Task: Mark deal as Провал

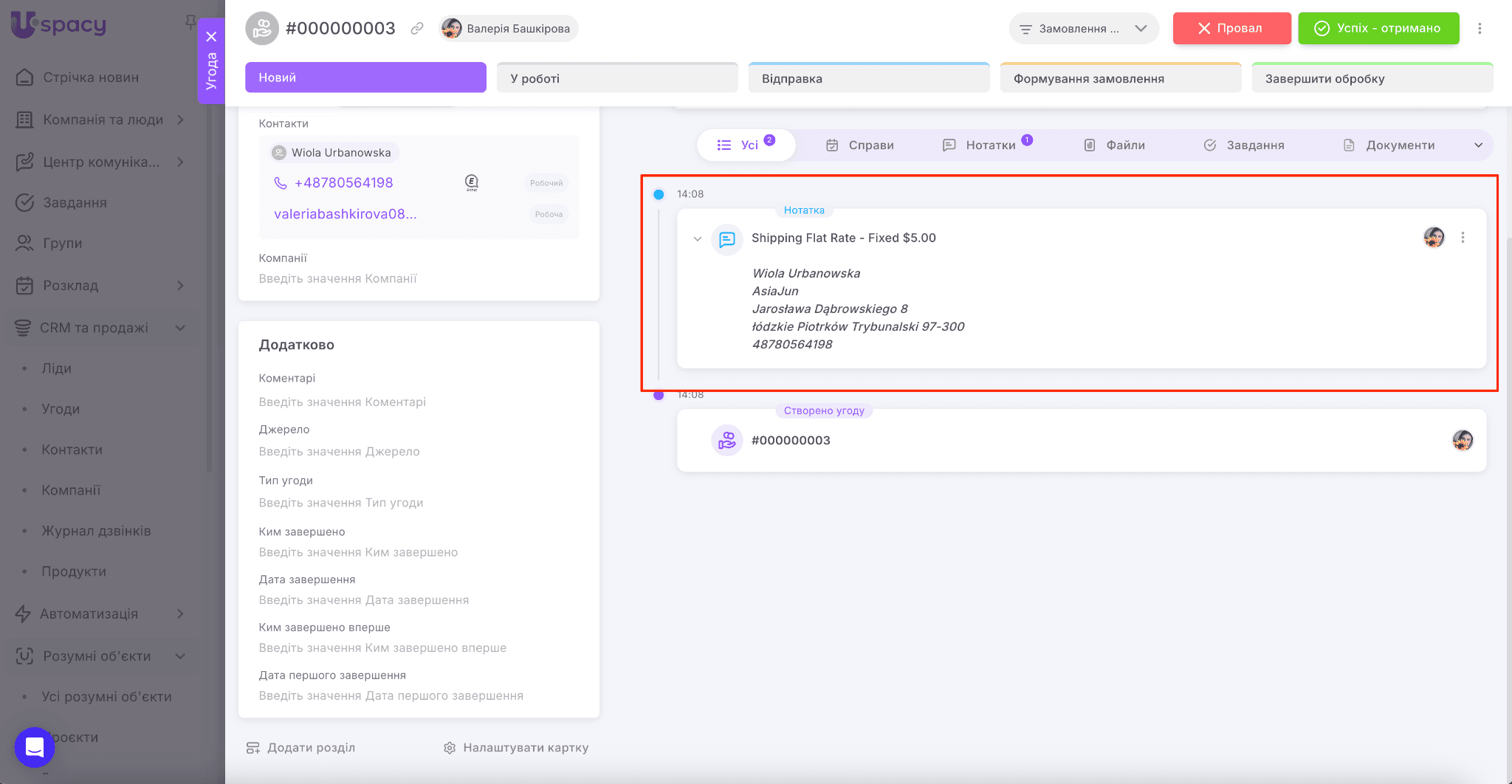Action: click(1231, 29)
